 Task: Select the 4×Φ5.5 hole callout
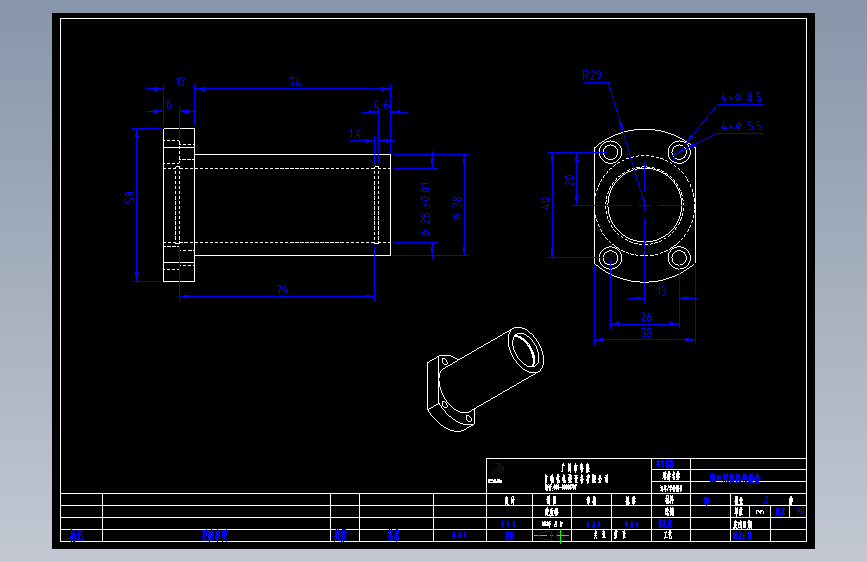tap(741, 126)
